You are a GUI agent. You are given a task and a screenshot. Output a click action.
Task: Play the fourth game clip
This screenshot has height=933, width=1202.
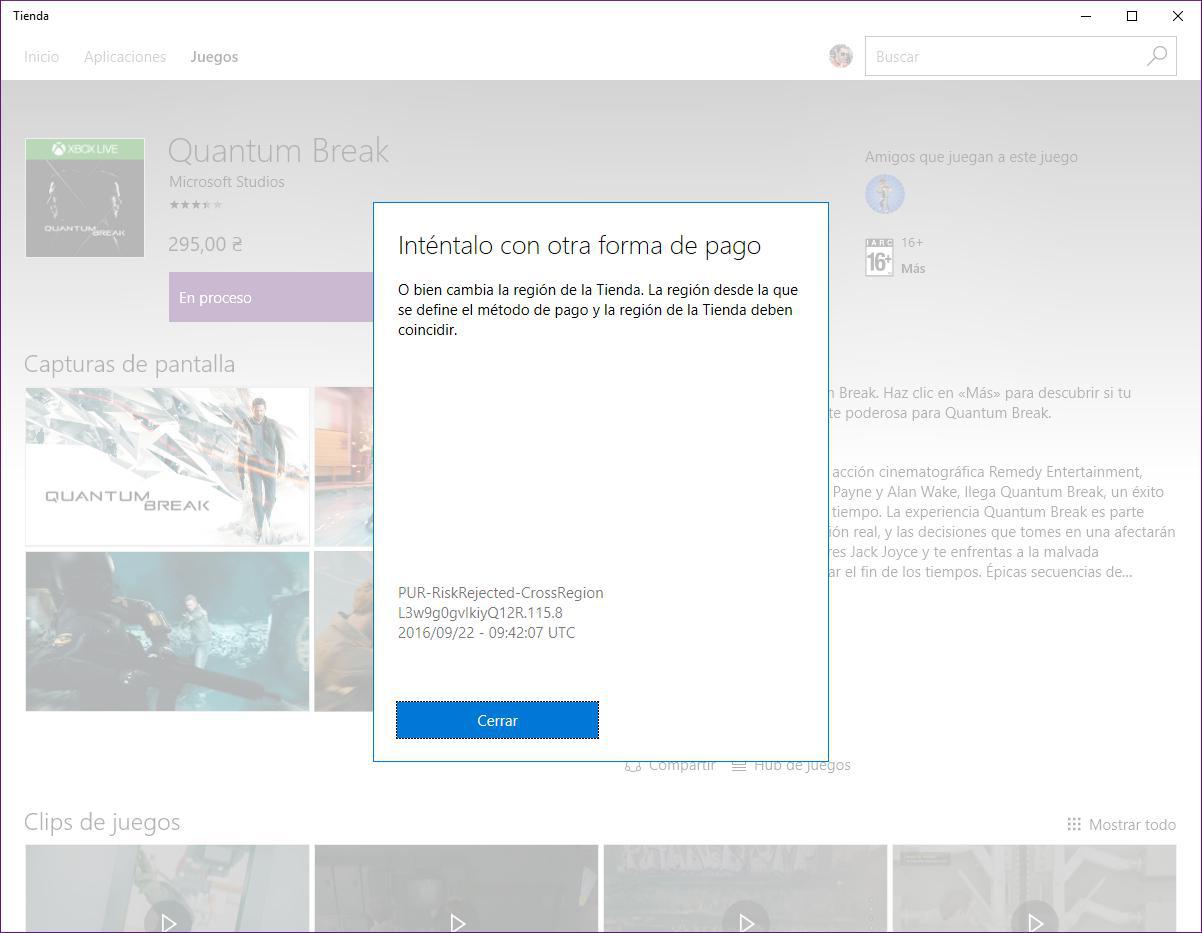pyautogui.click(x=1034, y=920)
